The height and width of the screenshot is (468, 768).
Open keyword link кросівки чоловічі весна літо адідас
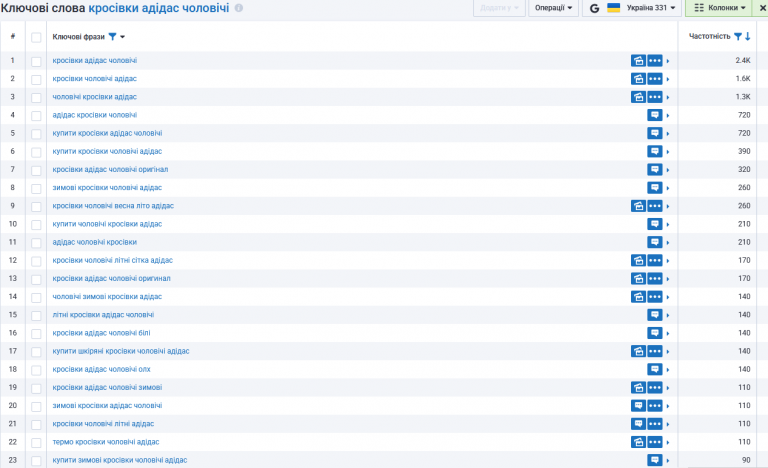pos(113,205)
